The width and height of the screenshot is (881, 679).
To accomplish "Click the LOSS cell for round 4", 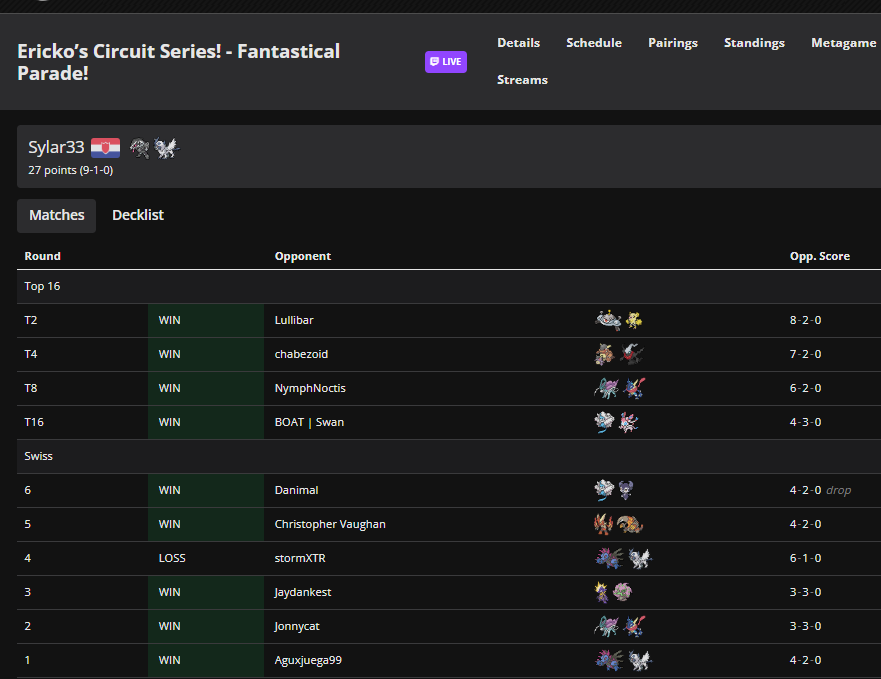I will coord(206,558).
